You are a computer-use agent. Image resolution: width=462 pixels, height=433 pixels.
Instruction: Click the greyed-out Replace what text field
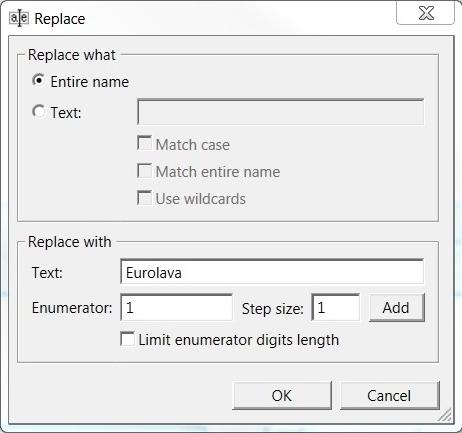click(x=281, y=112)
